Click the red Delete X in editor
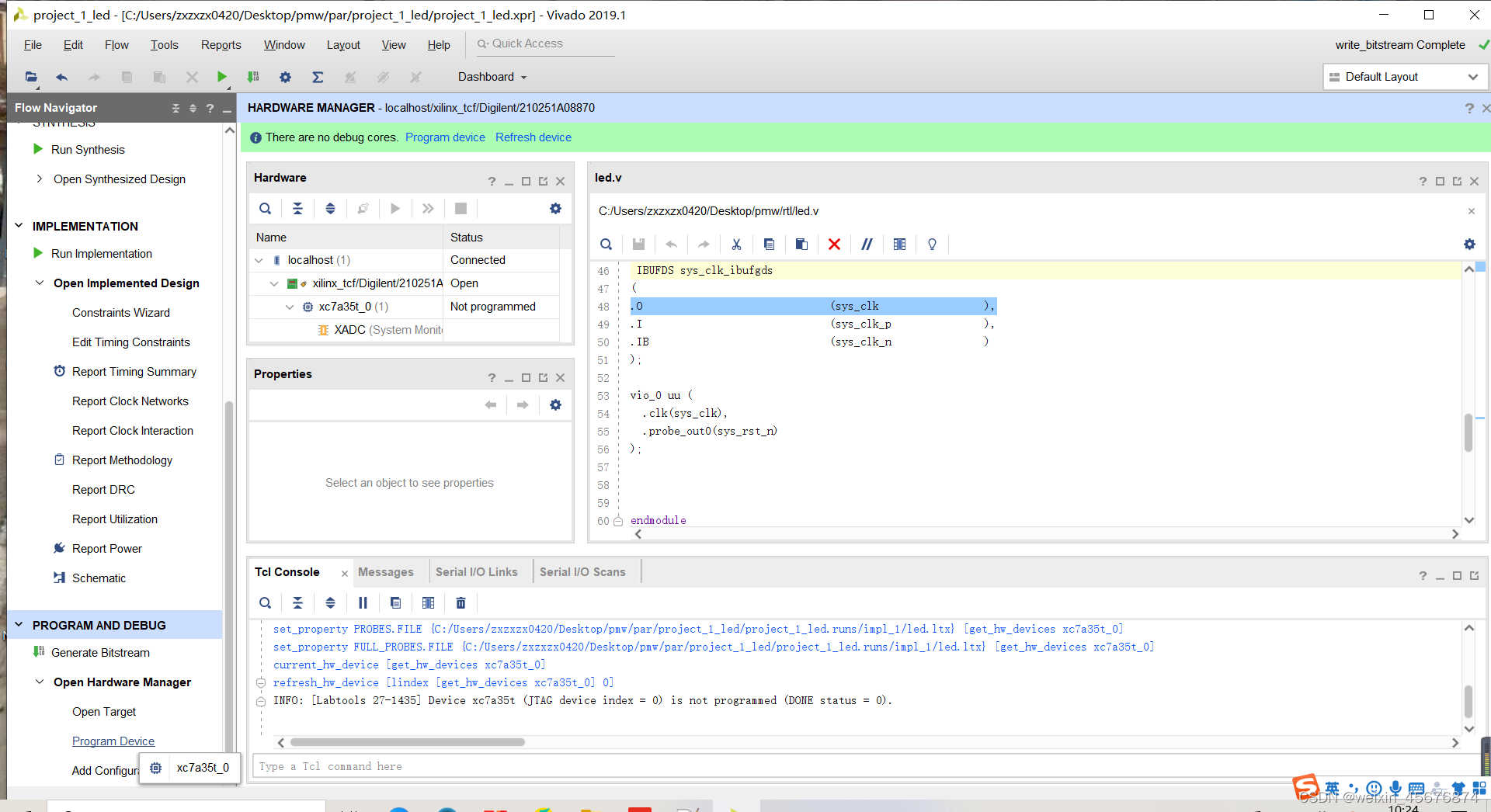 (x=834, y=245)
